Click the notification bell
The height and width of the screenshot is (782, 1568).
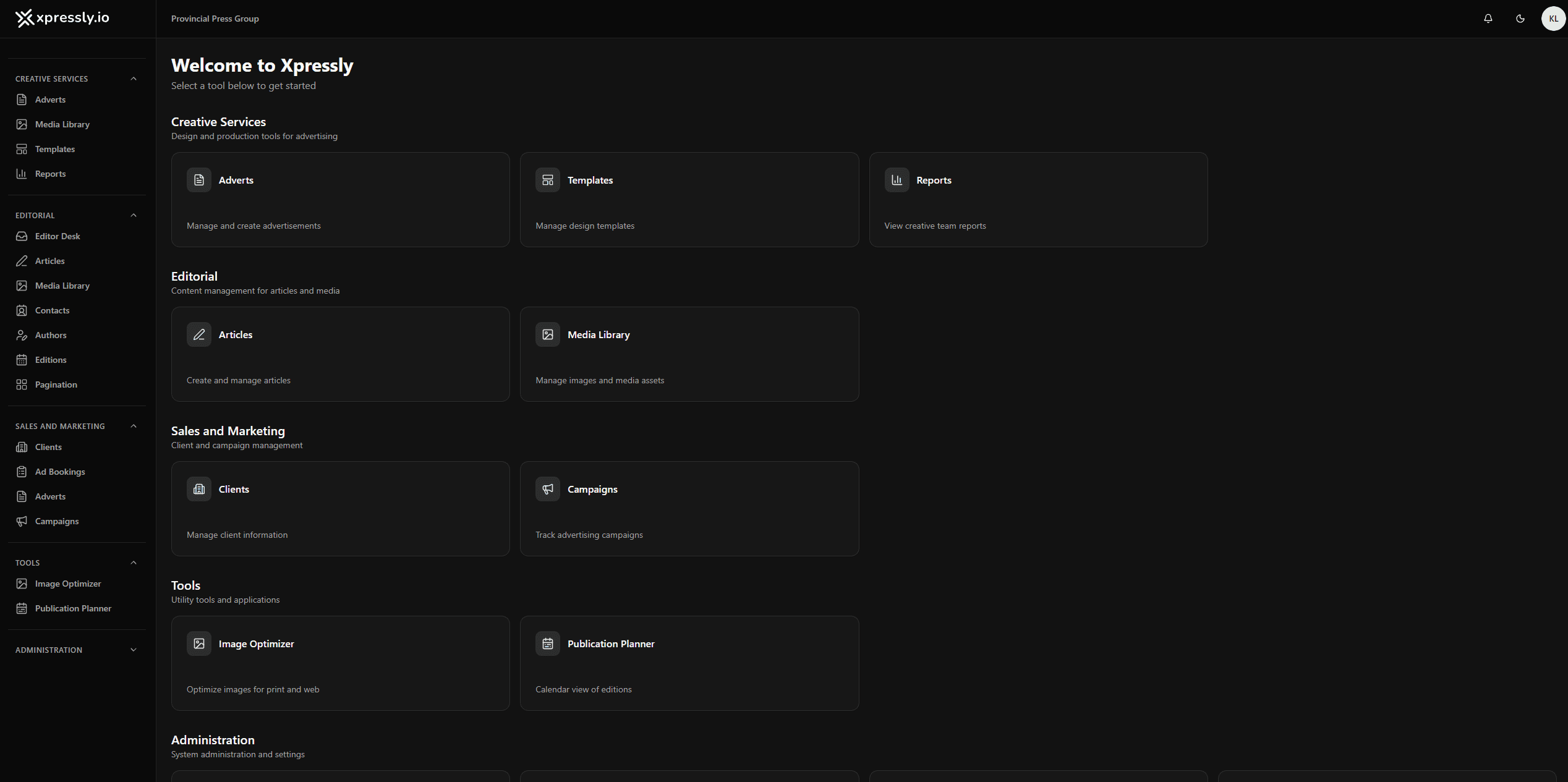click(x=1488, y=19)
